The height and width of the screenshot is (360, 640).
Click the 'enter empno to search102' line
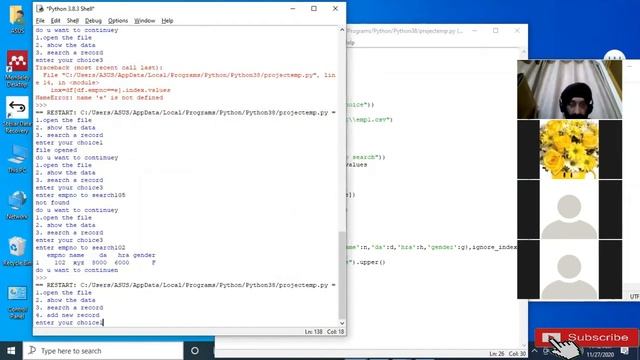[80, 247]
